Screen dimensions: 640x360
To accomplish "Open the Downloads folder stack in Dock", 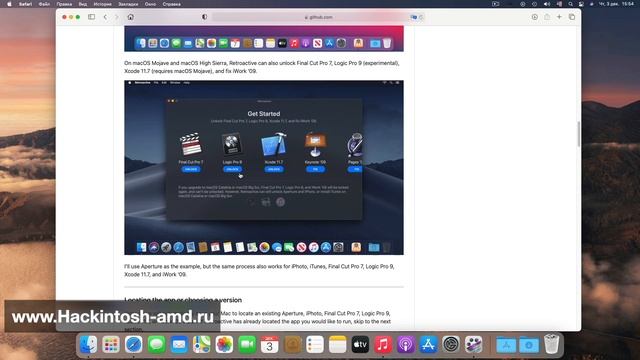I will (529, 345).
